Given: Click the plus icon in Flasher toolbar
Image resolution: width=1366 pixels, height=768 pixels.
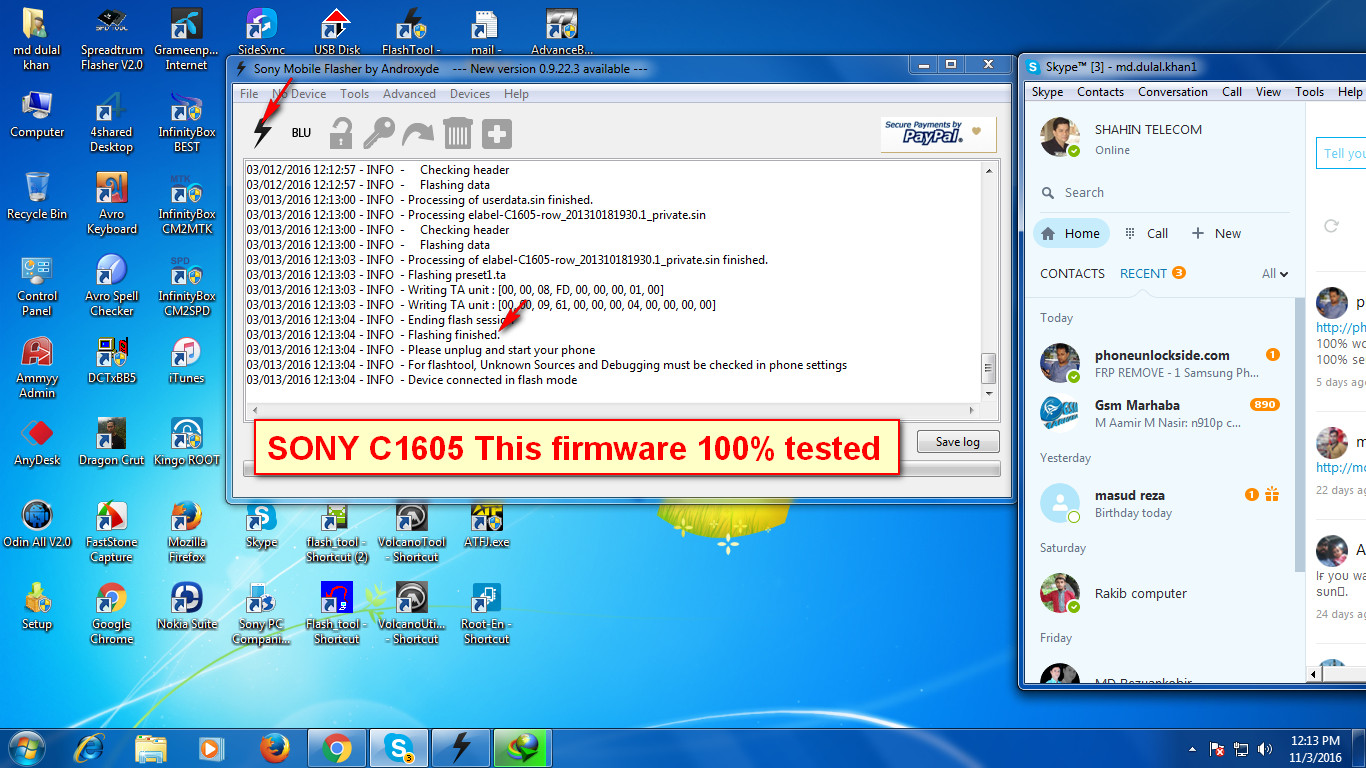Looking at the screenshot, I should point(497,133).
